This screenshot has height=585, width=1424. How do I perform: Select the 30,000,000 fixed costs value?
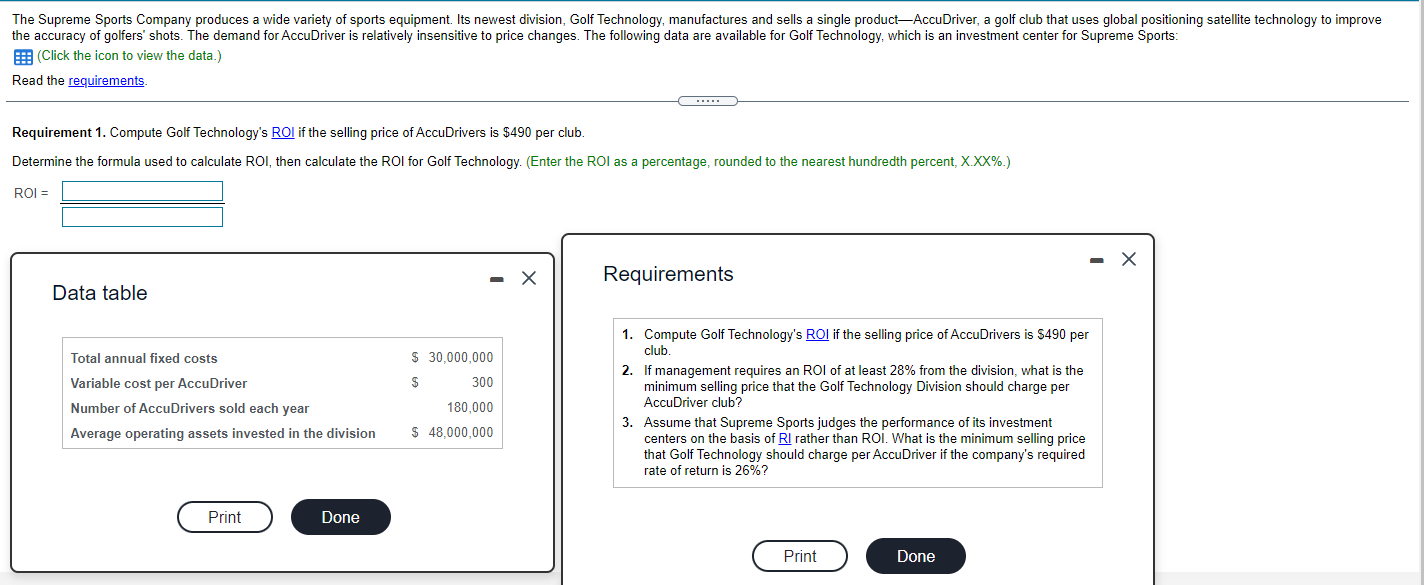tap(461, 358)
